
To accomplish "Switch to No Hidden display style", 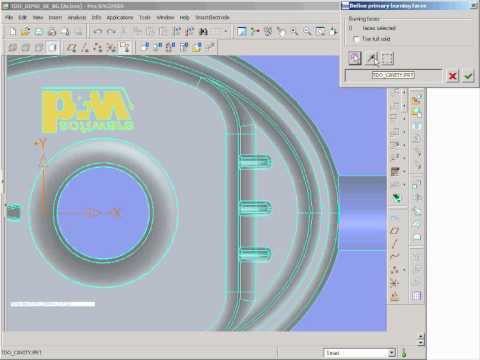I will coord(39,47).
